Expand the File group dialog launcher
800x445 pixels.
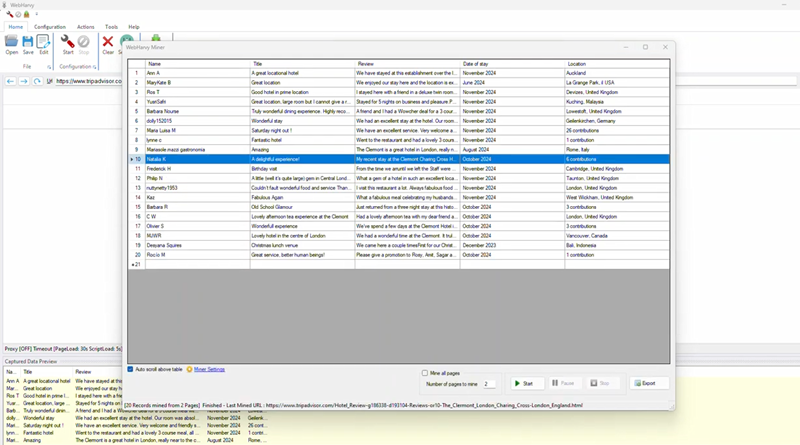[50, 67]
